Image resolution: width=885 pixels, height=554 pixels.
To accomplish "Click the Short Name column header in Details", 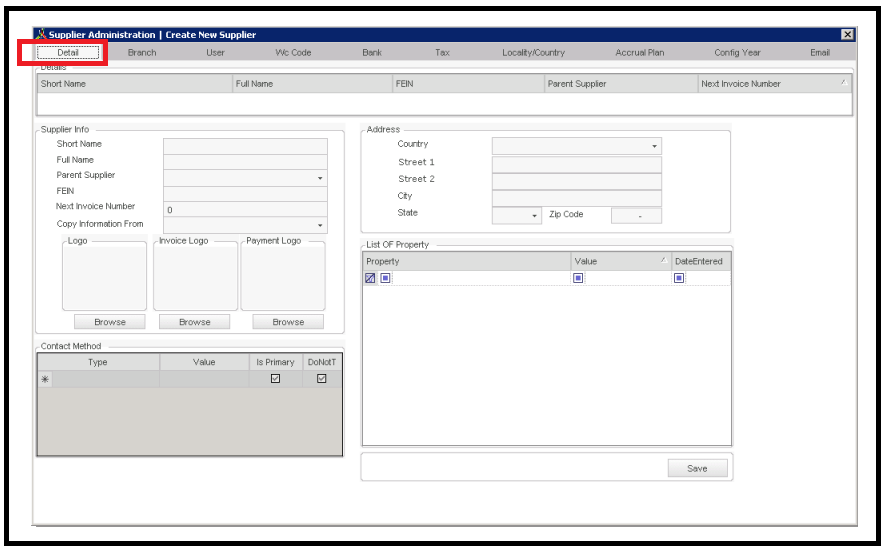I will 135,83.
